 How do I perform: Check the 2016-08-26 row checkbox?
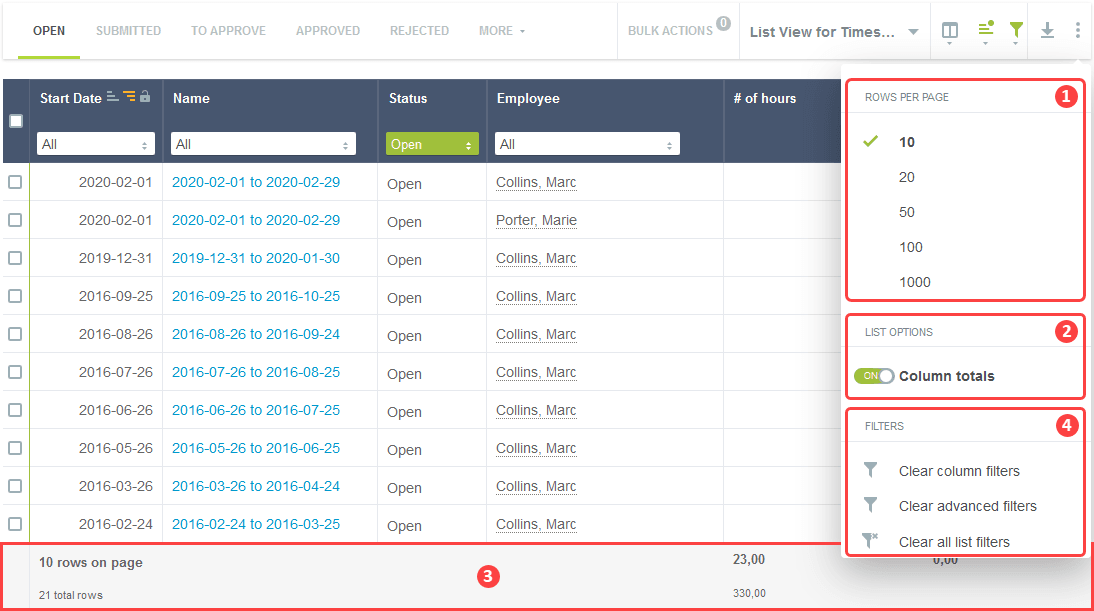[x=15, y=334]
